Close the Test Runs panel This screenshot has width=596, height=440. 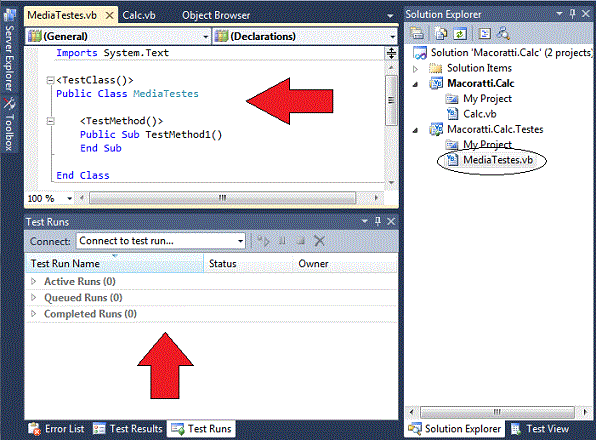tap(391, 221)
